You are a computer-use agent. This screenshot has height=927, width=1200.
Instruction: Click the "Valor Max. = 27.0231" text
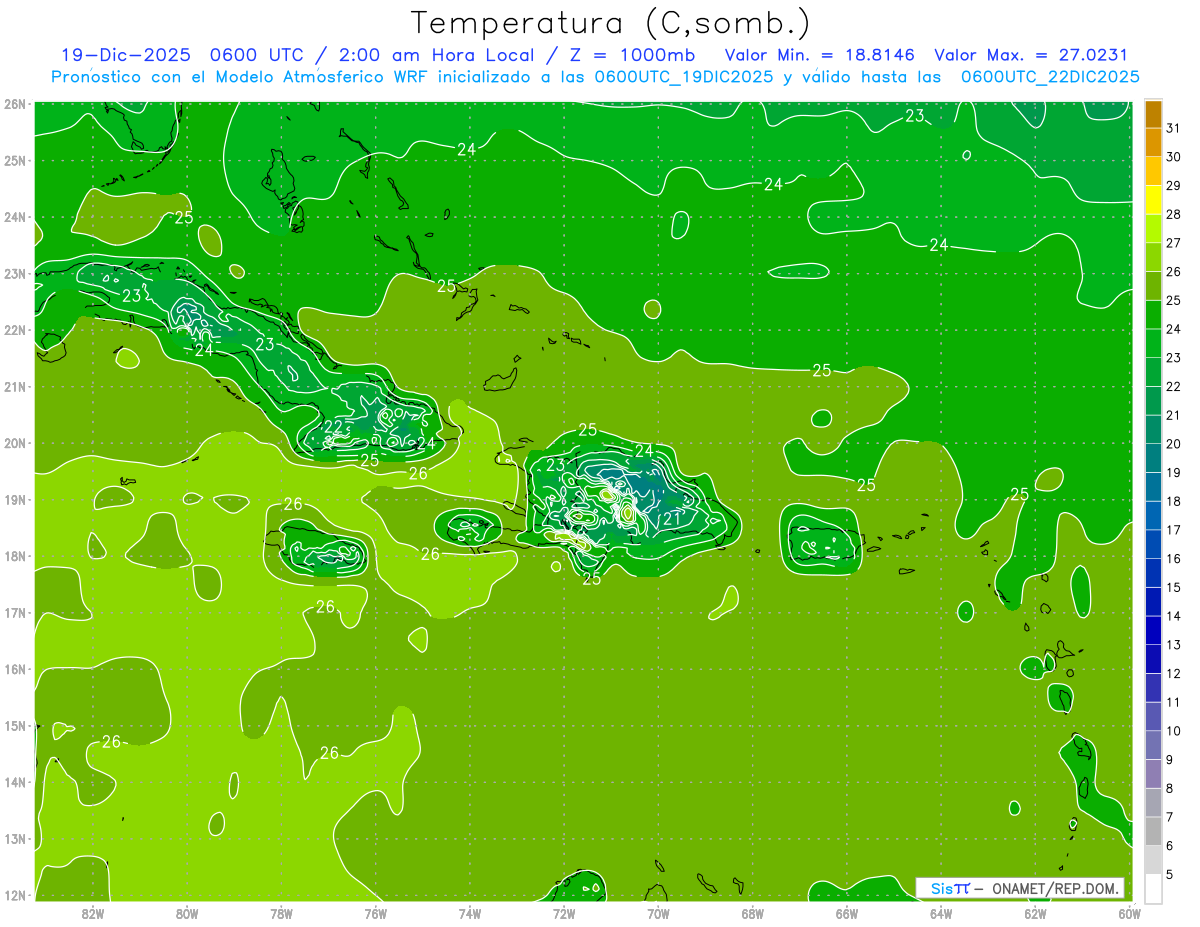pyautogui.click(x=1030, y=55)
